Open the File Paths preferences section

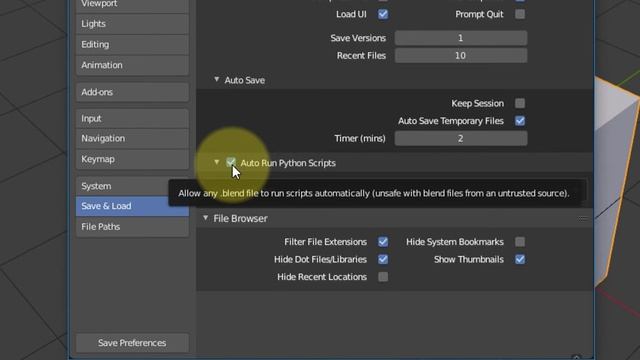pyautogui.click(x=132, y=227)
